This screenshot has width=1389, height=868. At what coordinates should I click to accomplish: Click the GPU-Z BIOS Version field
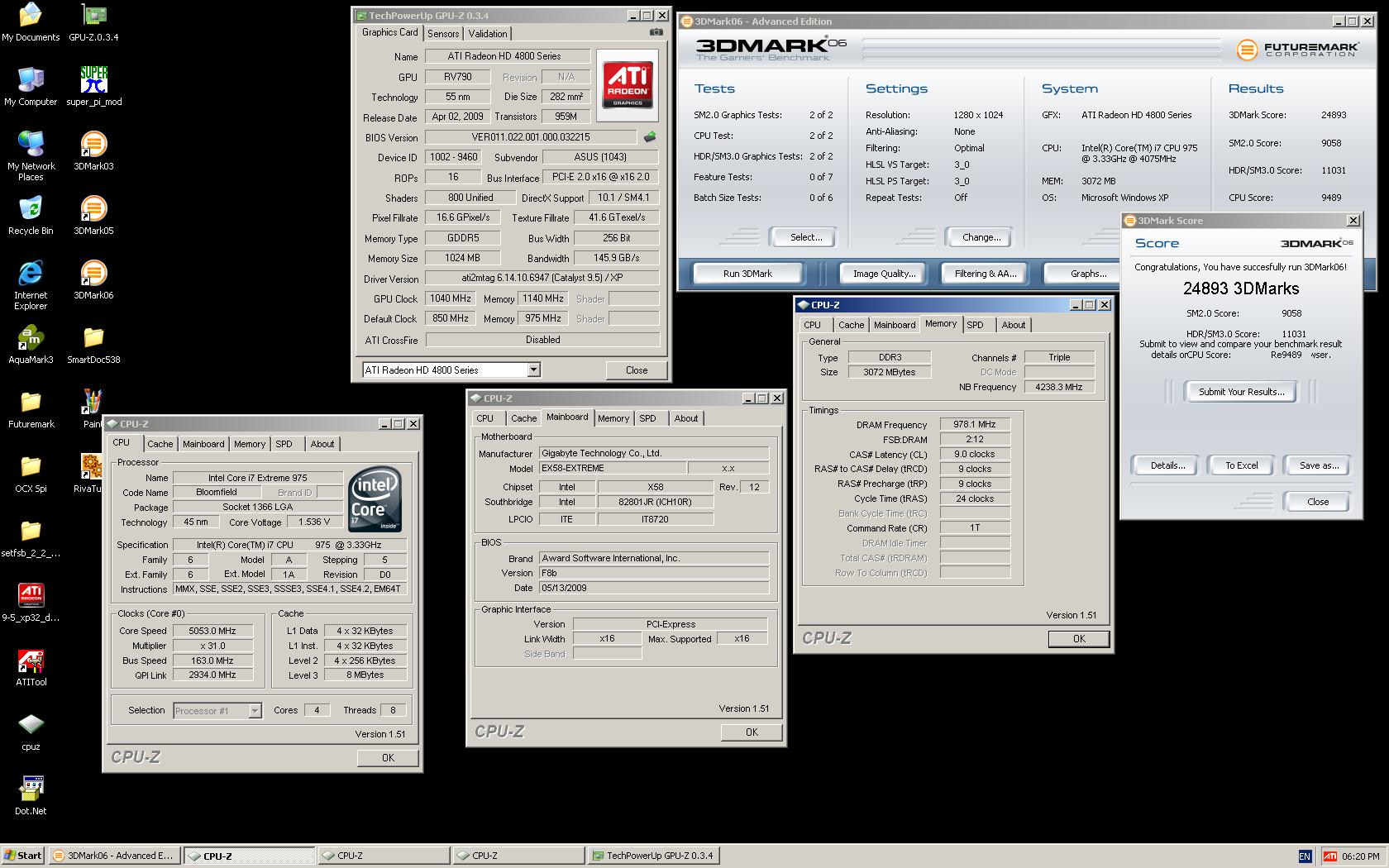coord(531,137)
